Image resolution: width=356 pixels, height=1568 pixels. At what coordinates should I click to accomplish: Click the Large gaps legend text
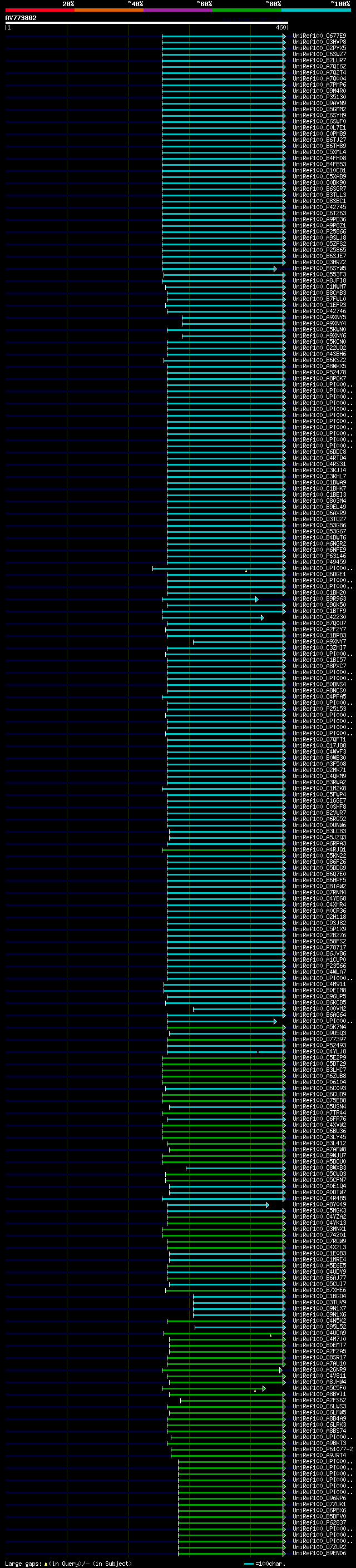69,1563
